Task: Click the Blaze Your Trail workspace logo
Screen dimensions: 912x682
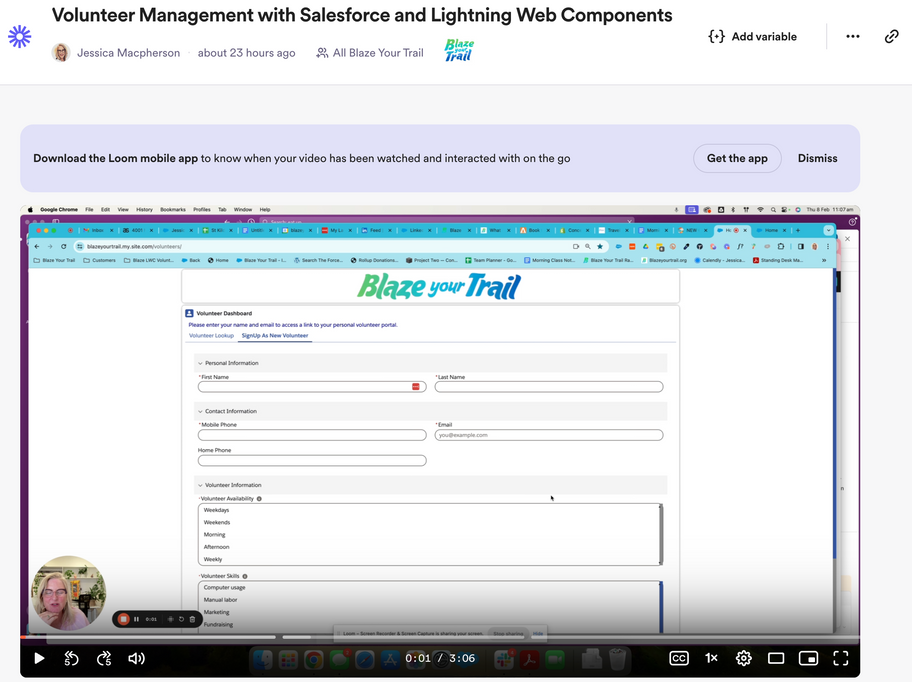Action: (x=459, y=50)
